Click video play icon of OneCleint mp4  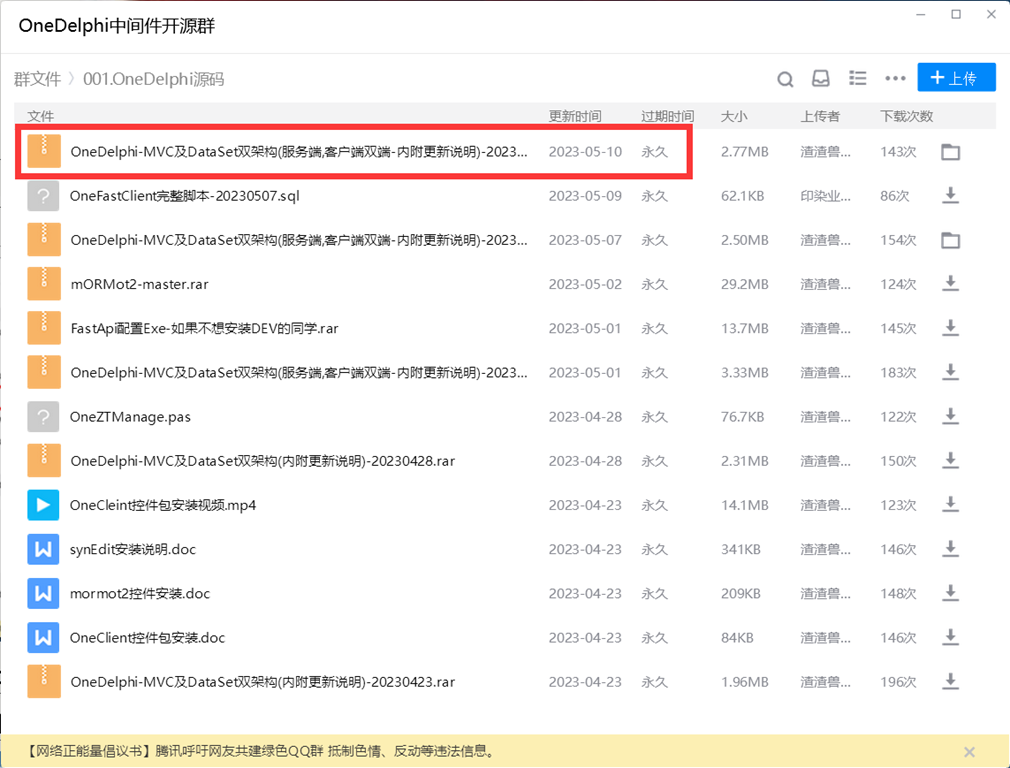[43, 505]
